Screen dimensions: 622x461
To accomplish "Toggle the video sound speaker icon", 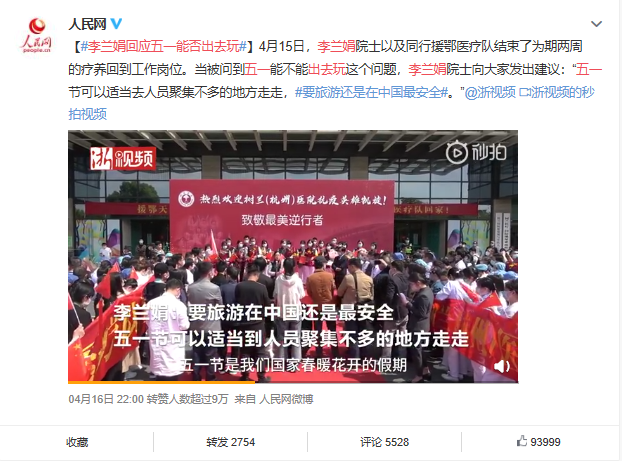I will (x=501, y=366).
